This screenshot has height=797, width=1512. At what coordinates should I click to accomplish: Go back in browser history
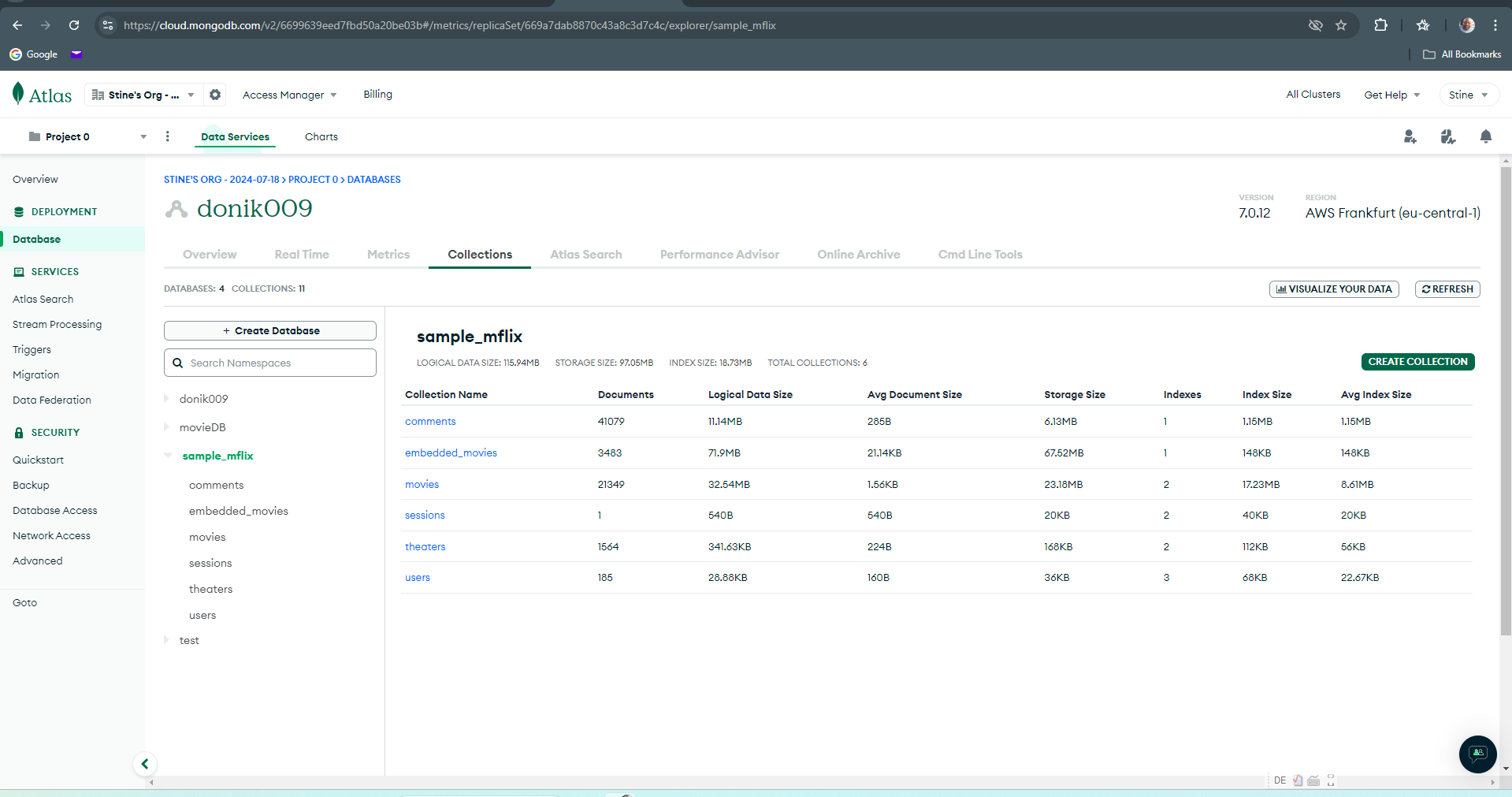point(17,25)
